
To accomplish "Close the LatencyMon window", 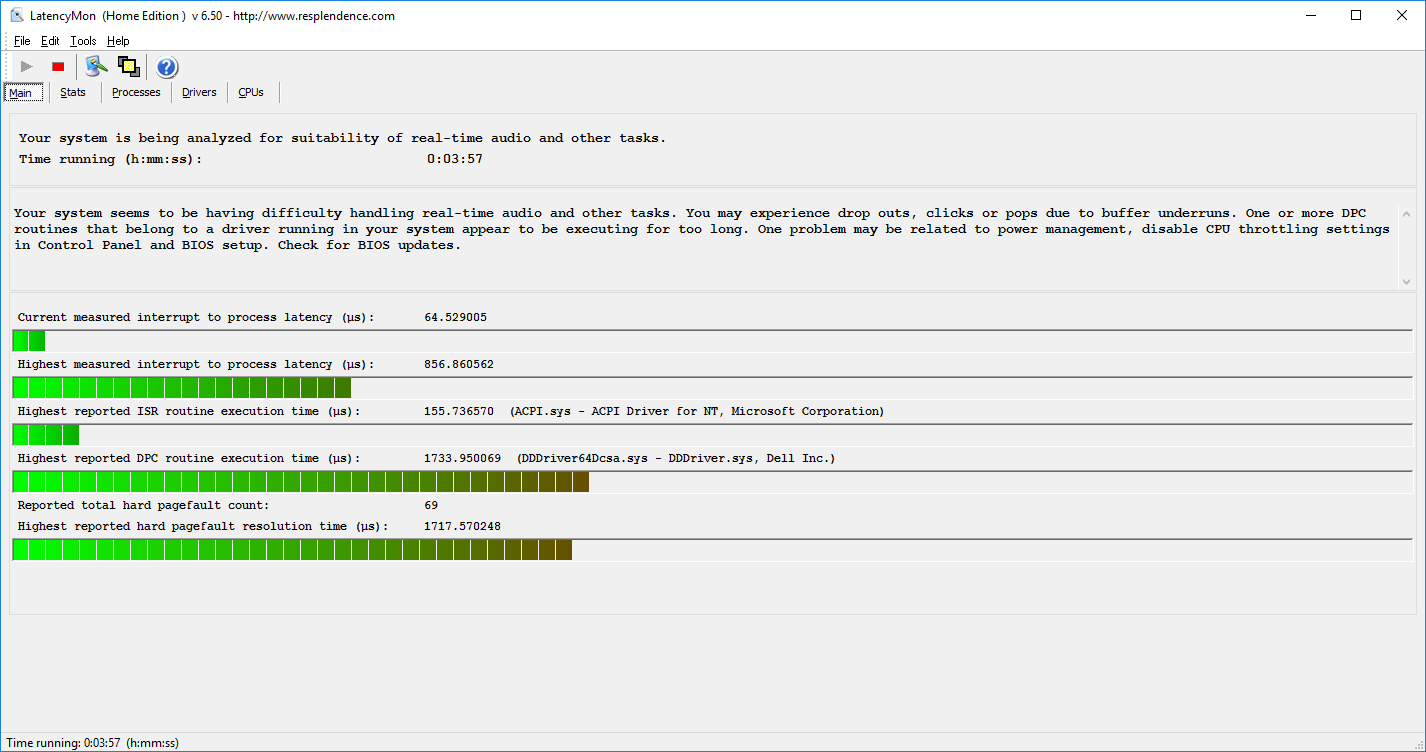I will 1402,15.
